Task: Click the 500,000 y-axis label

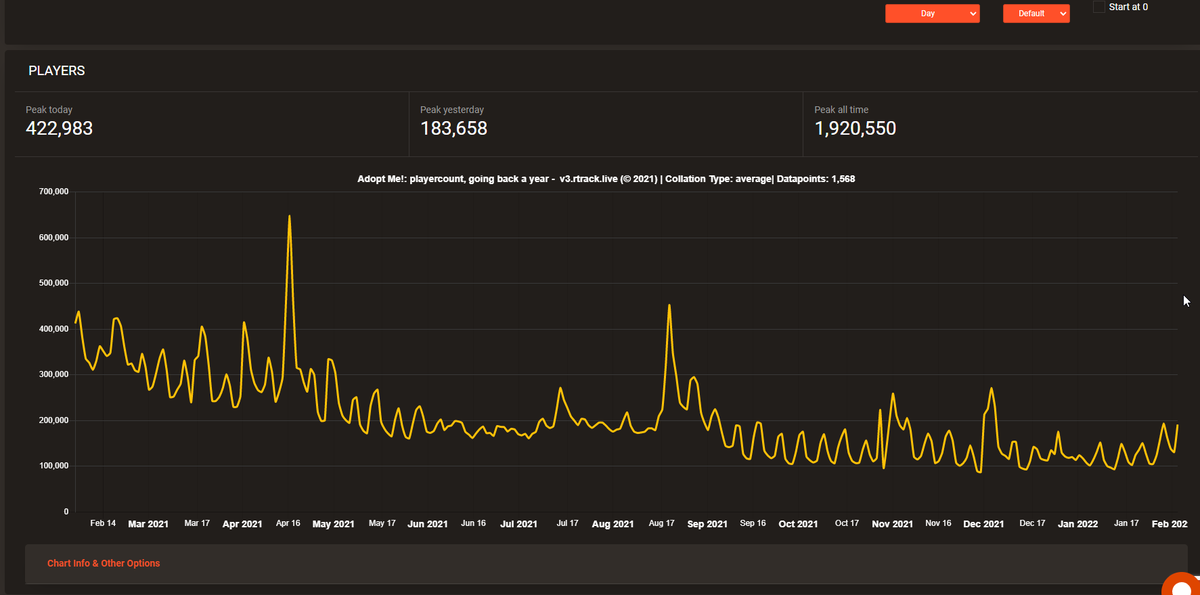Action: coord(53,283)
